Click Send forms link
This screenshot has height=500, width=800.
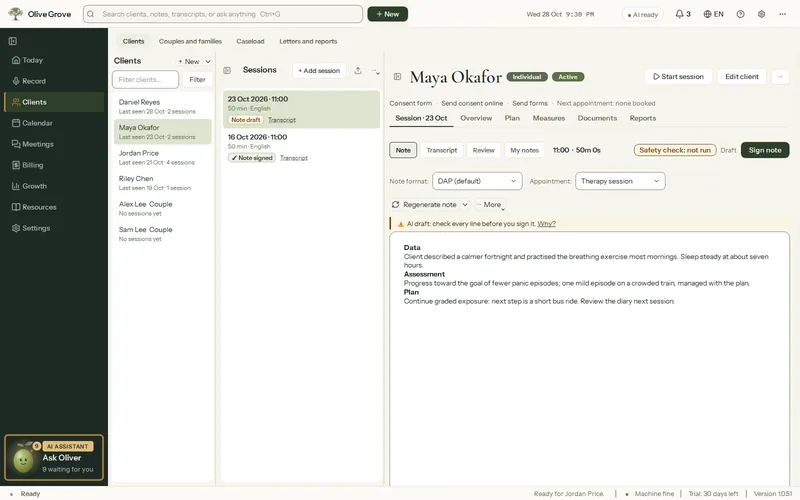coord(530,103)
